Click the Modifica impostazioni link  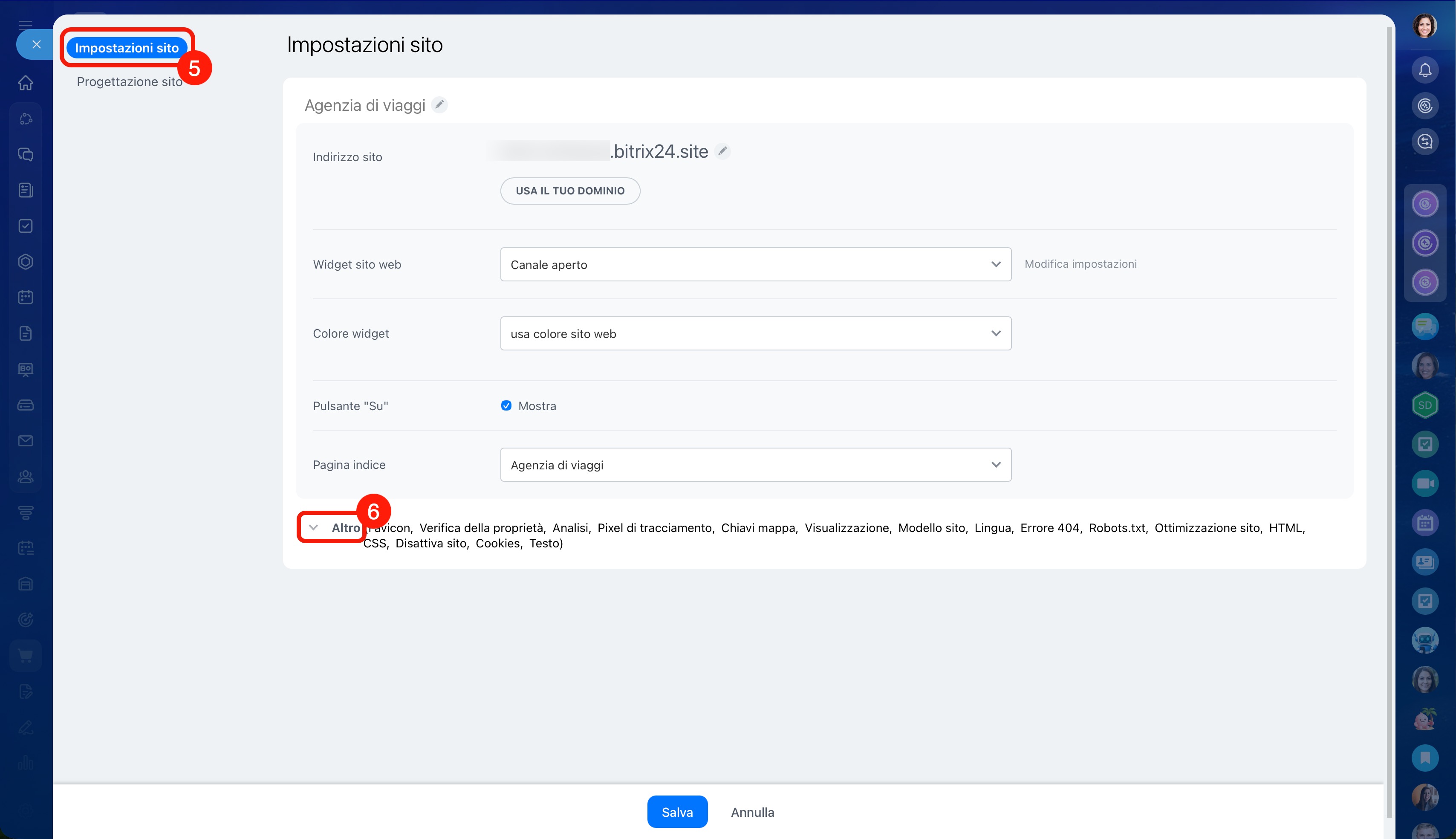(x=1080, y=264)
